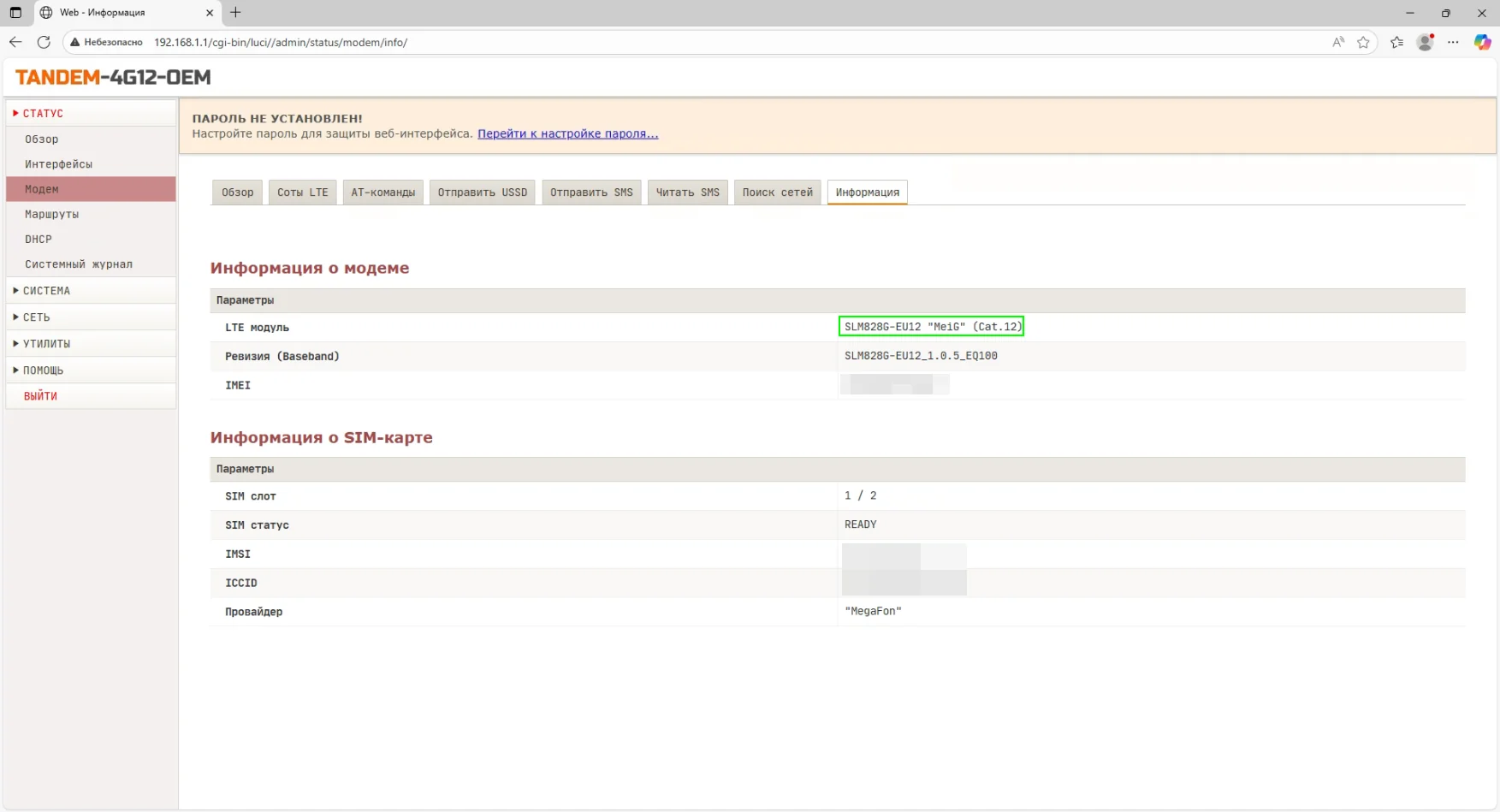Open the browser Favorites list icon
The width and height of the screenshot is (1500, 812).
click(1396, 42)
